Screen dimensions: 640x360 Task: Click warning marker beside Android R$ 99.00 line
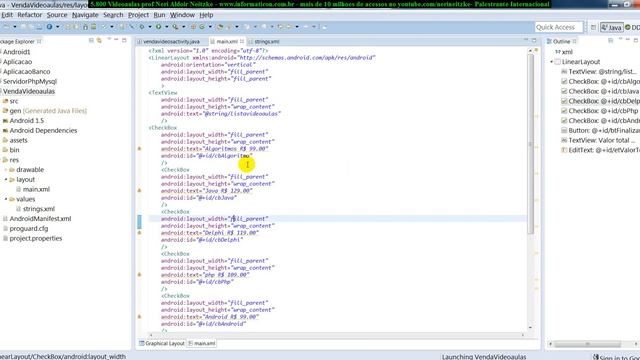coord(139,317)
